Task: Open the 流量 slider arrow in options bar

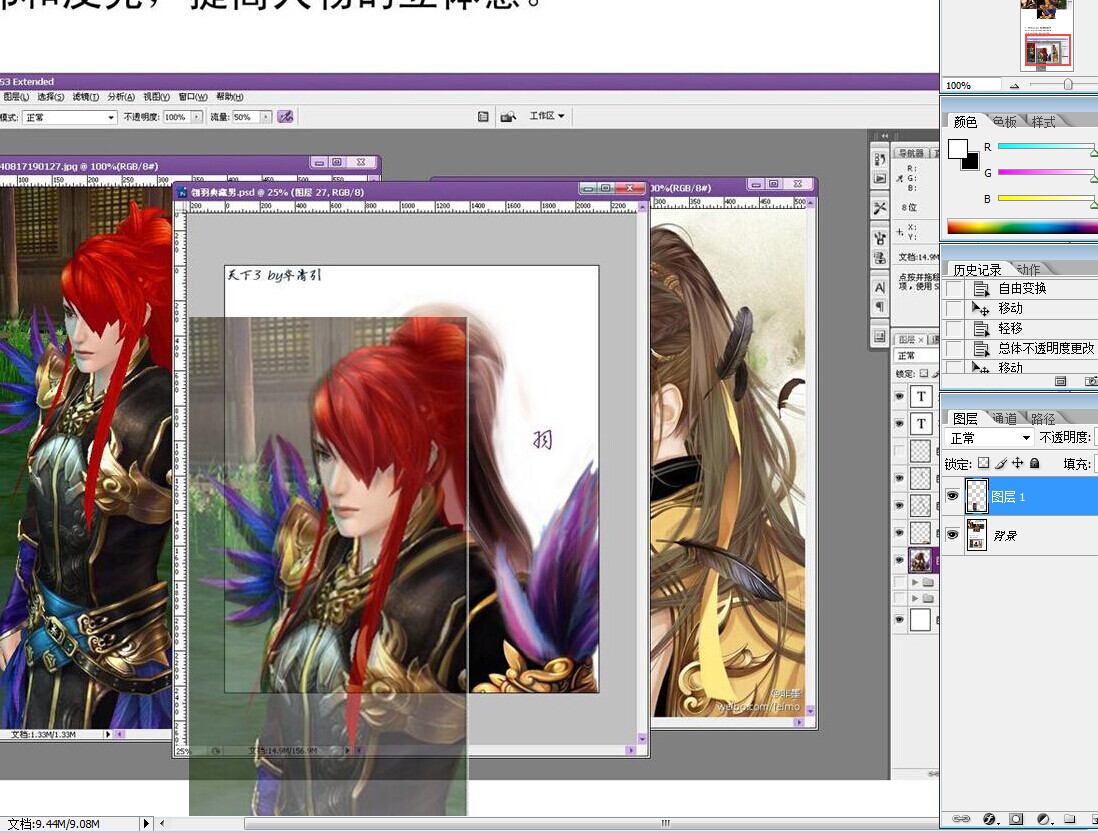Action: pos(266,117)
